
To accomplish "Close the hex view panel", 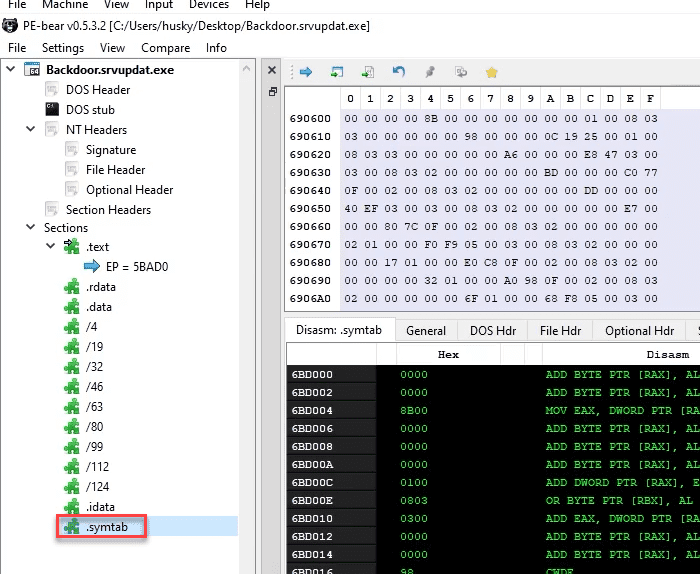I will click(273, 72).
